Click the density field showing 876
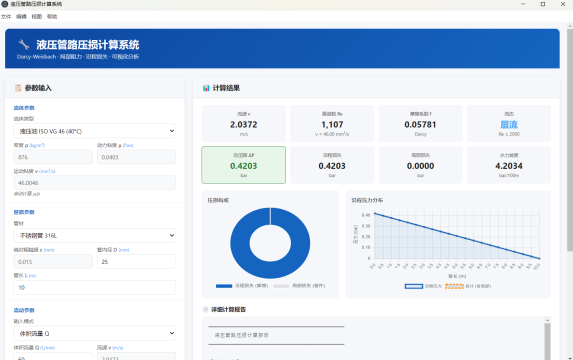The height and width of the screenshot is (360, 573). (53, 157)
